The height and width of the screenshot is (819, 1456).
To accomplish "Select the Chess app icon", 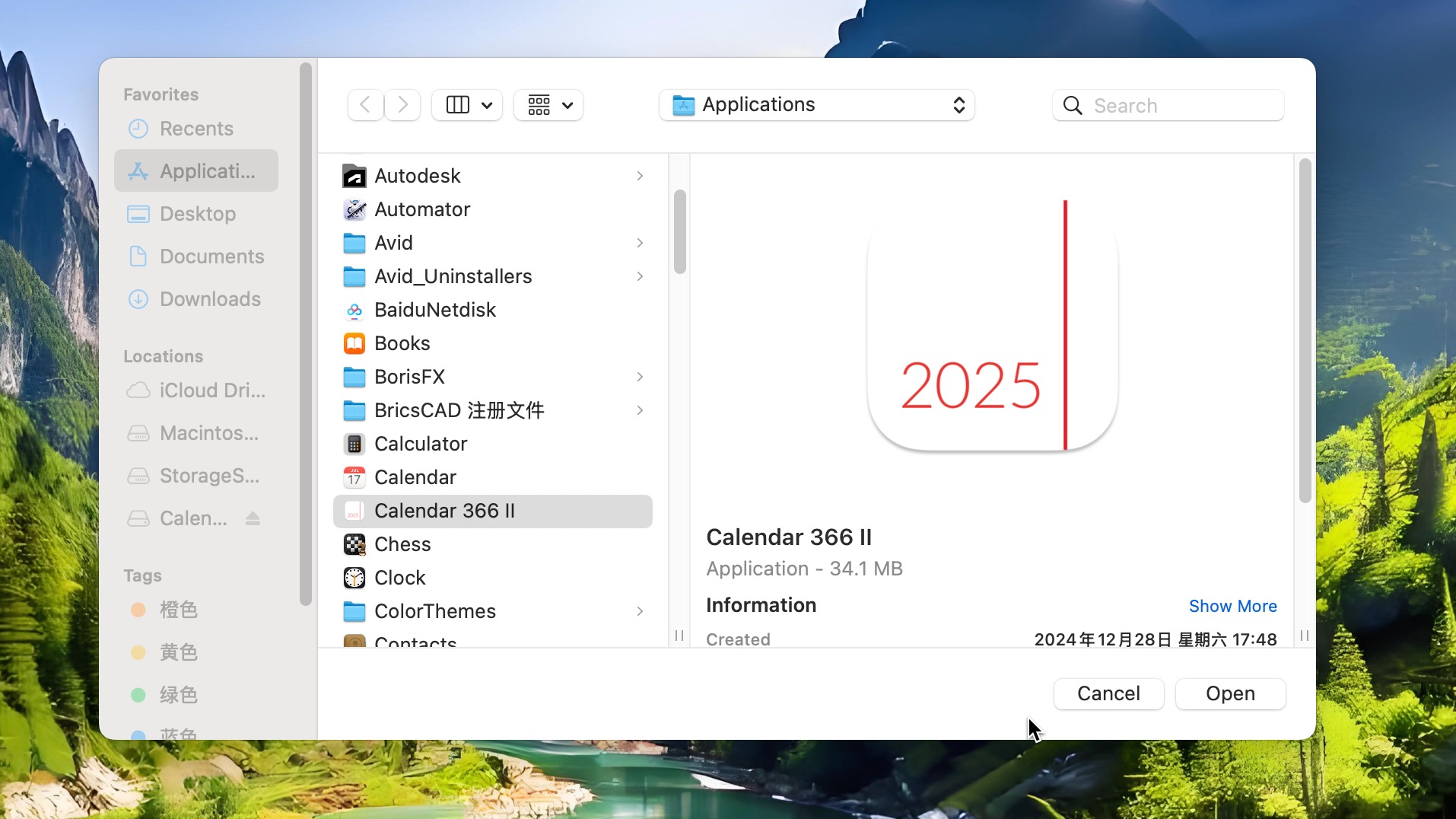I will point(354,544).
